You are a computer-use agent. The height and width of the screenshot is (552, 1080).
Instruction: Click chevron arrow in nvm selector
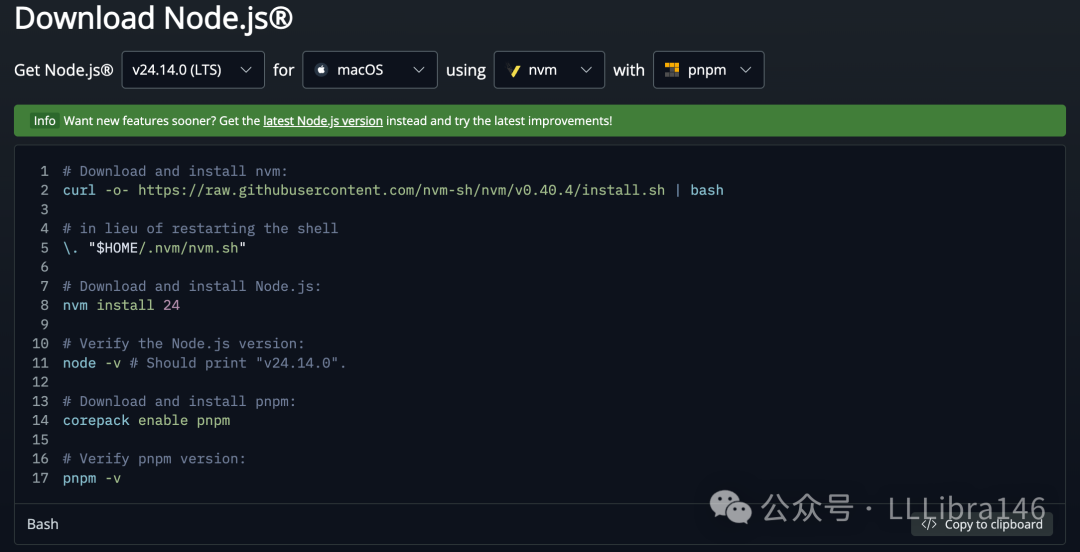pos(586,70)
